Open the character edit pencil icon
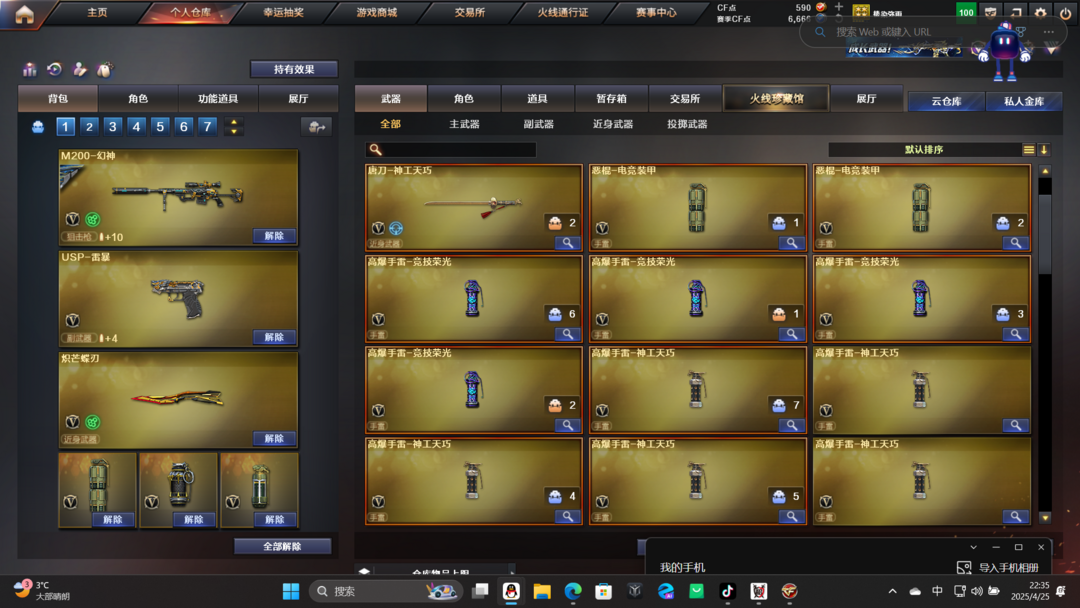The width and height of the screenshot is (1080, 608). coord(80,69)
